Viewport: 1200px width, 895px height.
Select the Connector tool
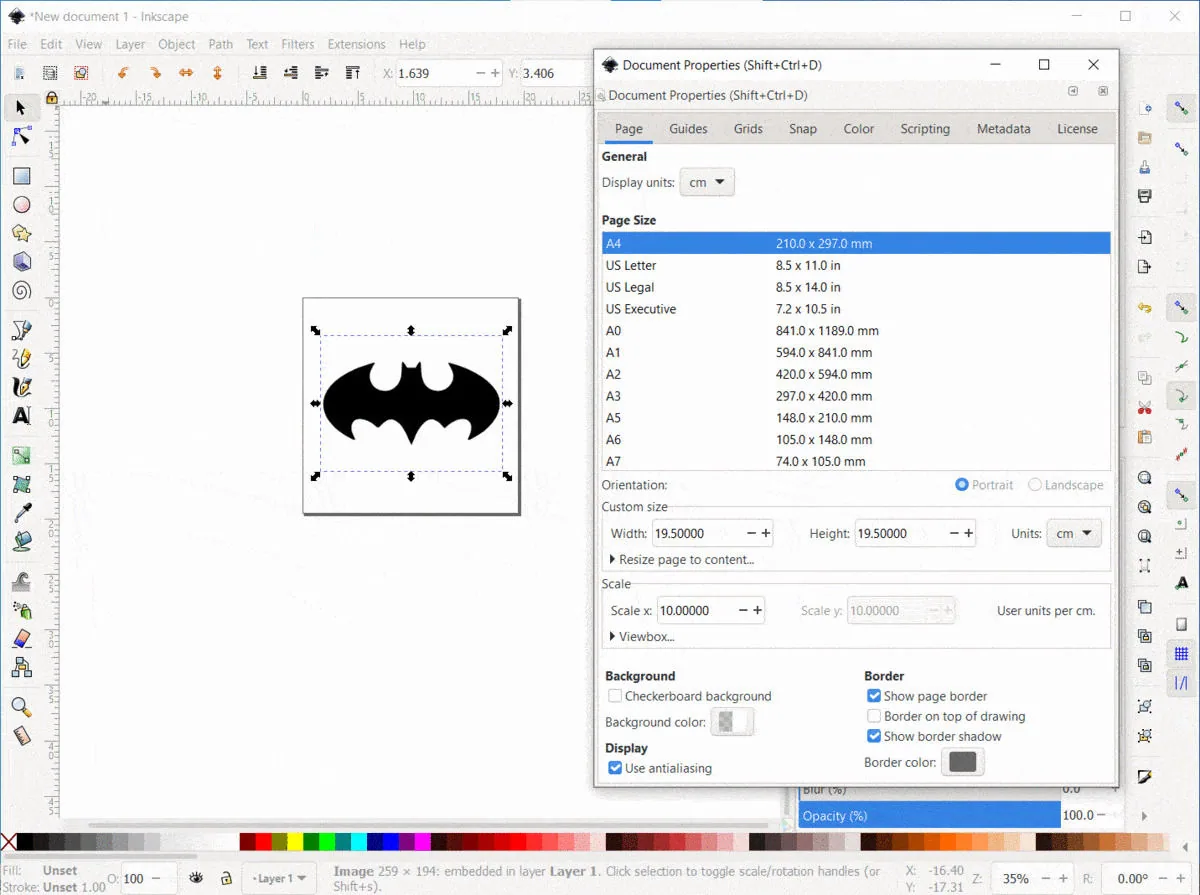(x=21, y=667)
